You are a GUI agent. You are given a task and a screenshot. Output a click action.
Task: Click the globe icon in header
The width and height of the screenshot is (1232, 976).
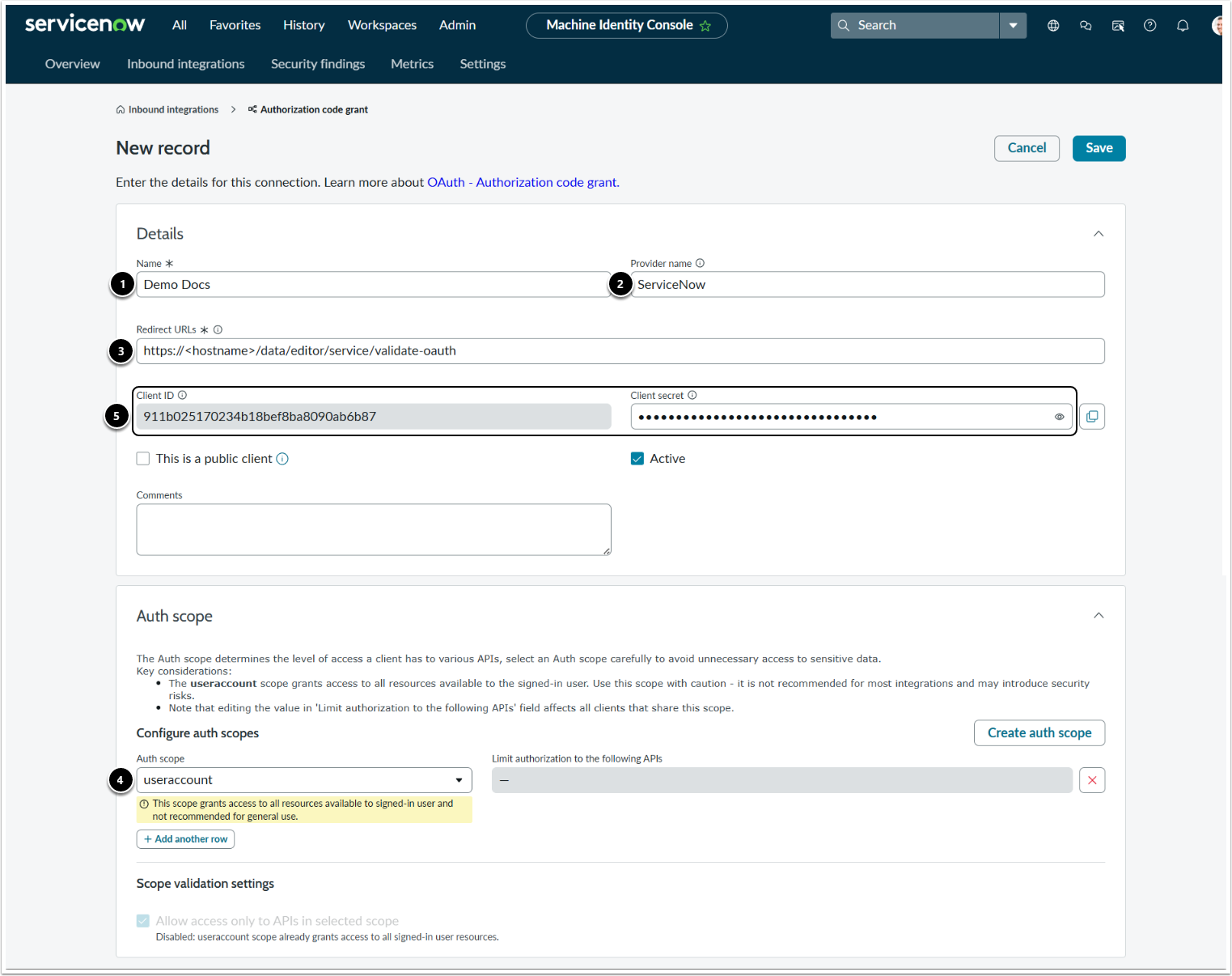click(x=1053, y=26)
